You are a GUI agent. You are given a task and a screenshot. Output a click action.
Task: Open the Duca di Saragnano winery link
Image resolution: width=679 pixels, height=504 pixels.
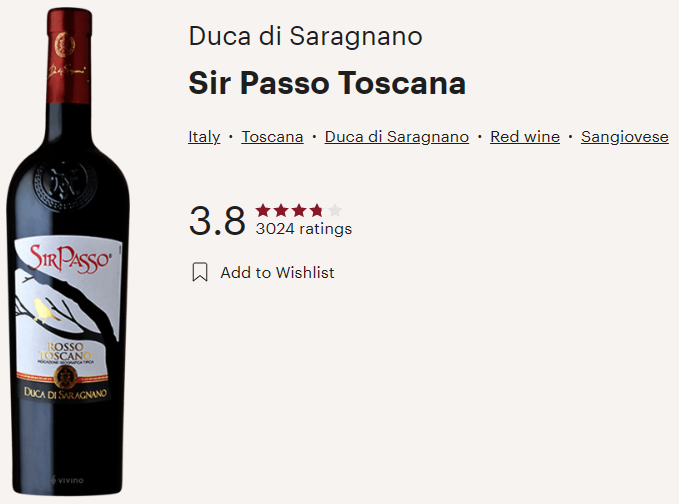click(397, 137)
